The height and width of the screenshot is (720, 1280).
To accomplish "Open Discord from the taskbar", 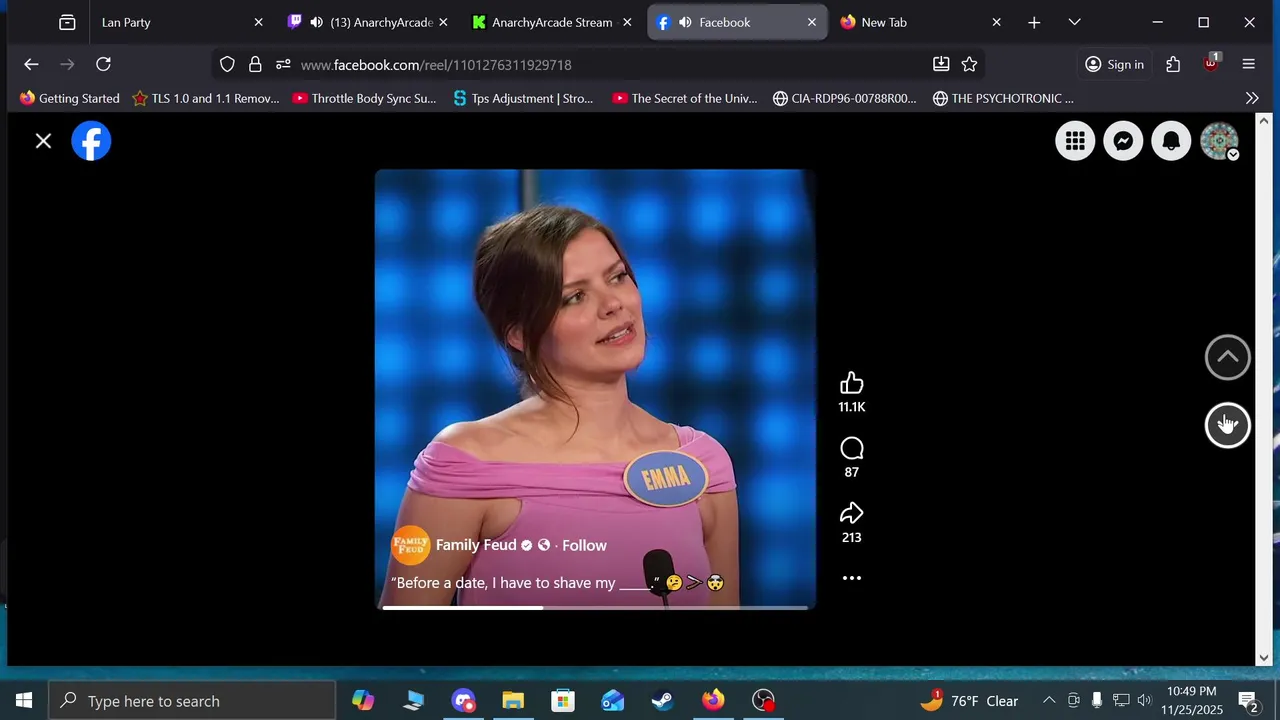I will [463, 700].
